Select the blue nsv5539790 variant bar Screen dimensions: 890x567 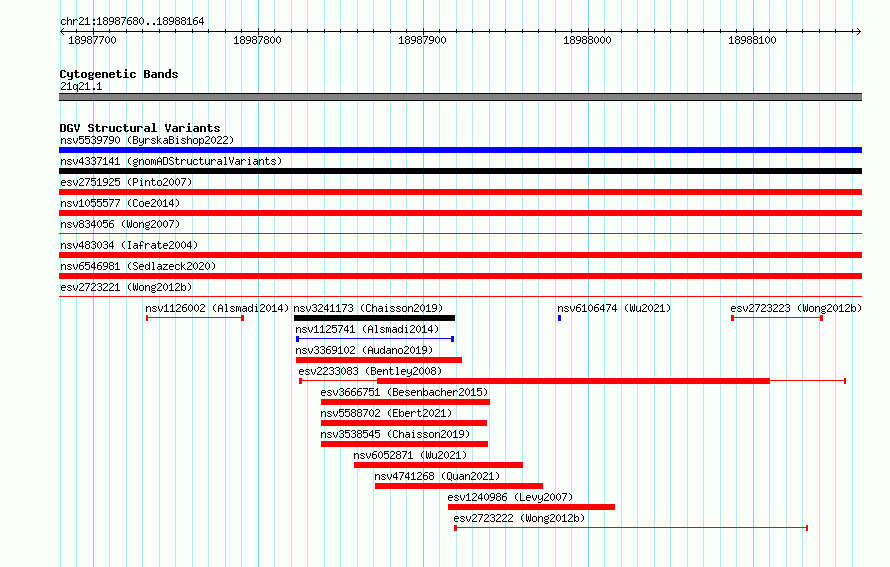(460, 150)
